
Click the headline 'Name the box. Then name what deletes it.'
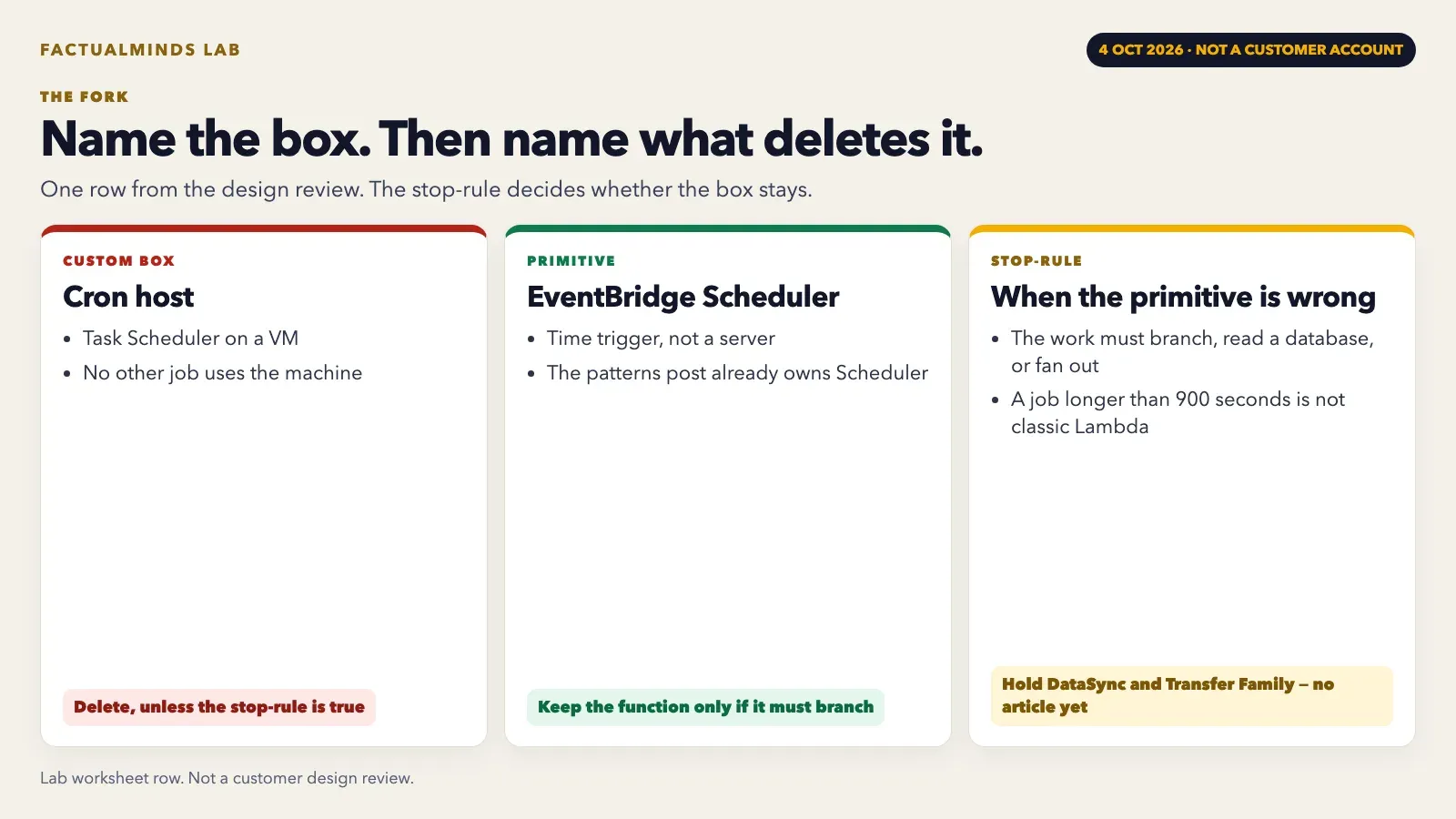click(x=511, y=139)
